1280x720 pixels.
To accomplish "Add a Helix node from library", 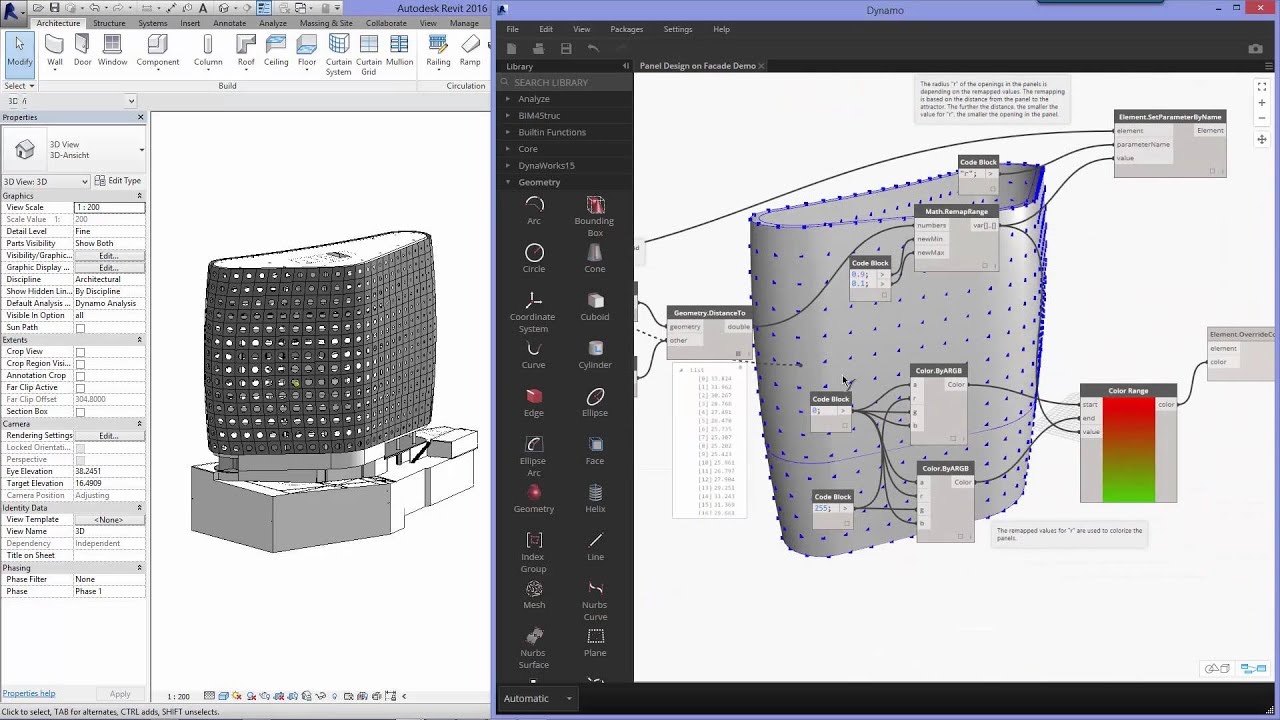I will click(595, 498).
